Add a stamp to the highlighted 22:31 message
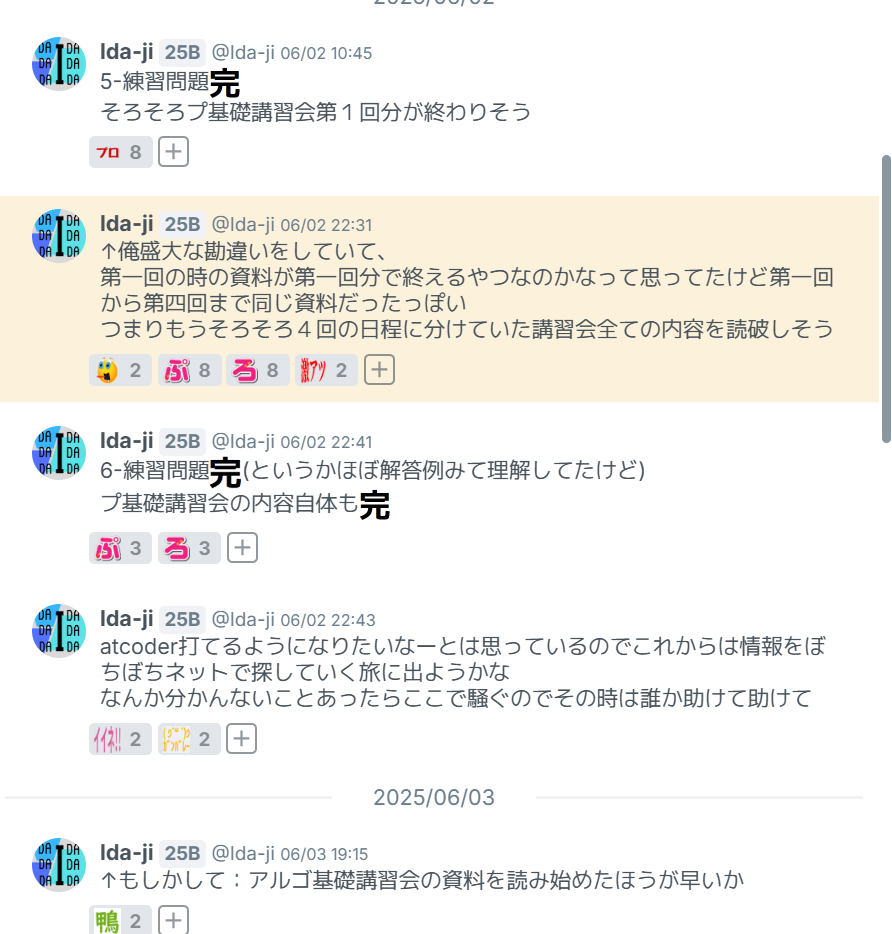Image resolution: width=892 pixels, height=934 pixels. pos(380,370)
